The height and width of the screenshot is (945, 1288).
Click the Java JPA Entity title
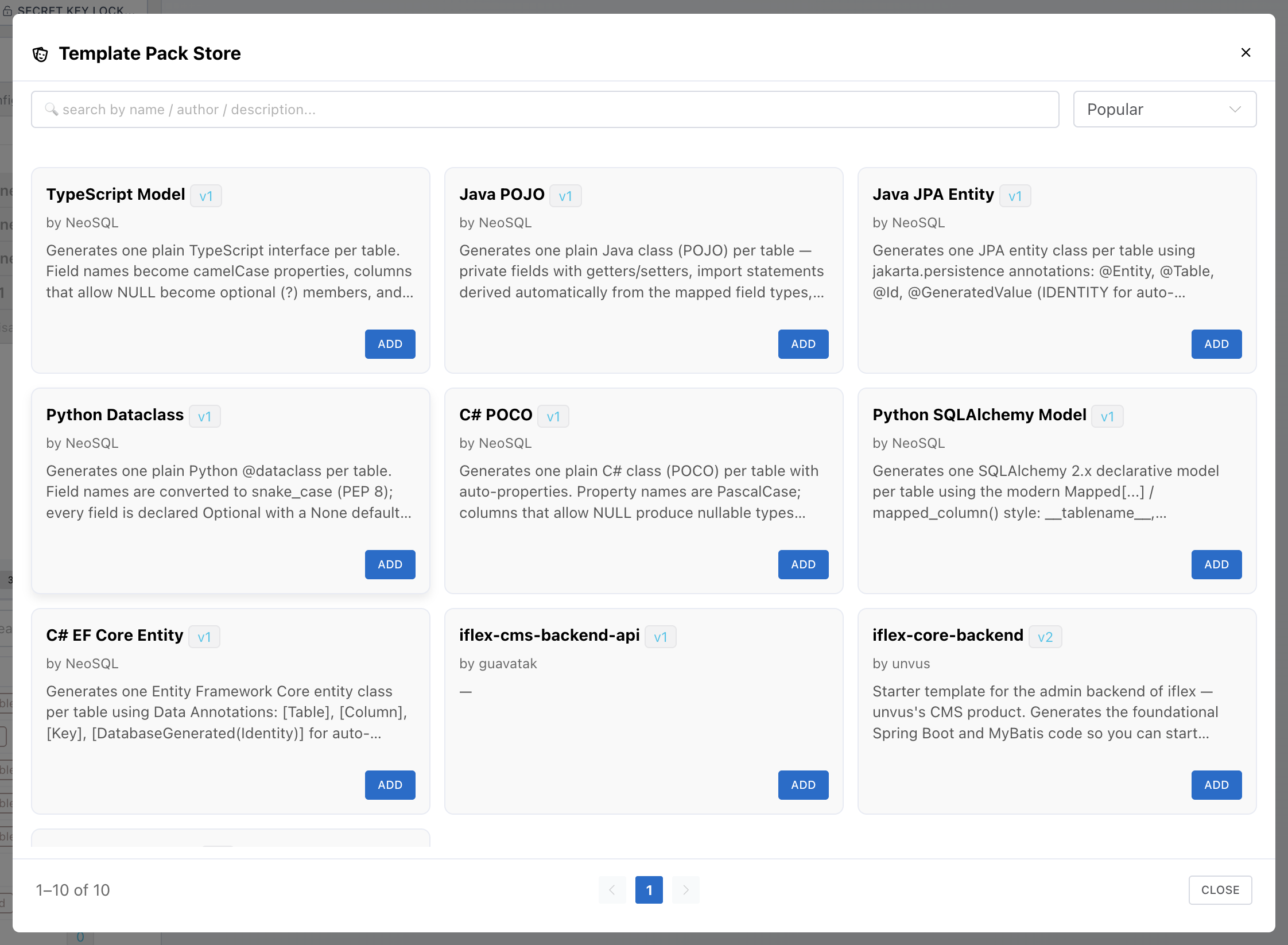coord(933,195)
